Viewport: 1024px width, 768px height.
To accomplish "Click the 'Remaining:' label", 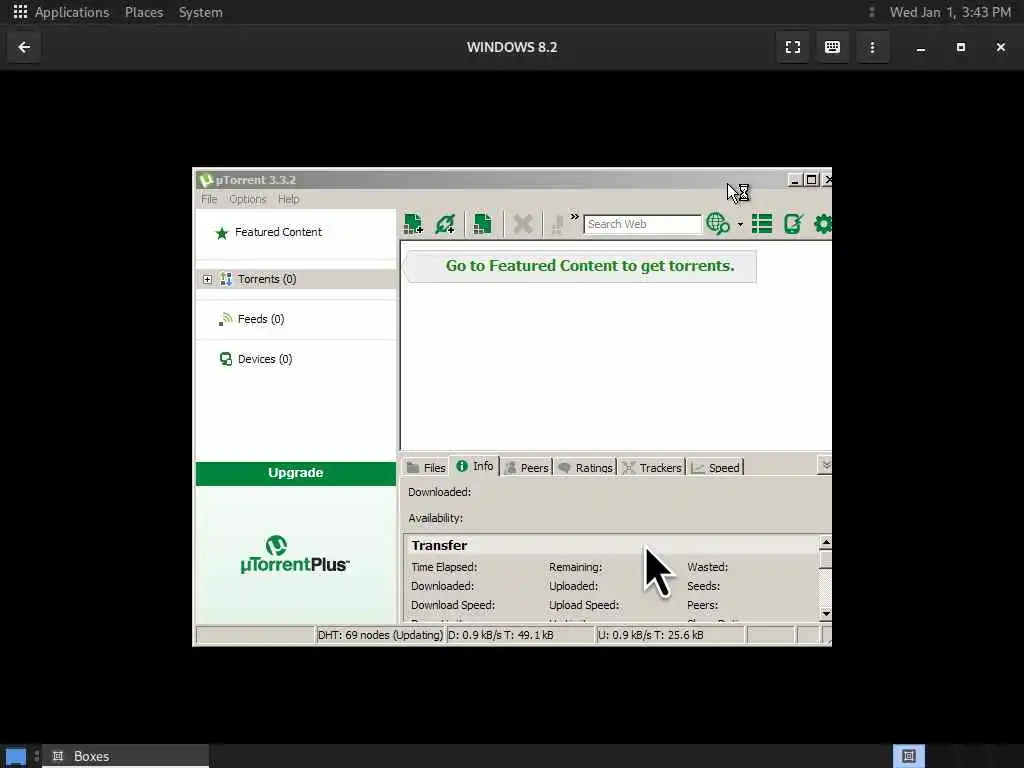I will click(575, 568).
